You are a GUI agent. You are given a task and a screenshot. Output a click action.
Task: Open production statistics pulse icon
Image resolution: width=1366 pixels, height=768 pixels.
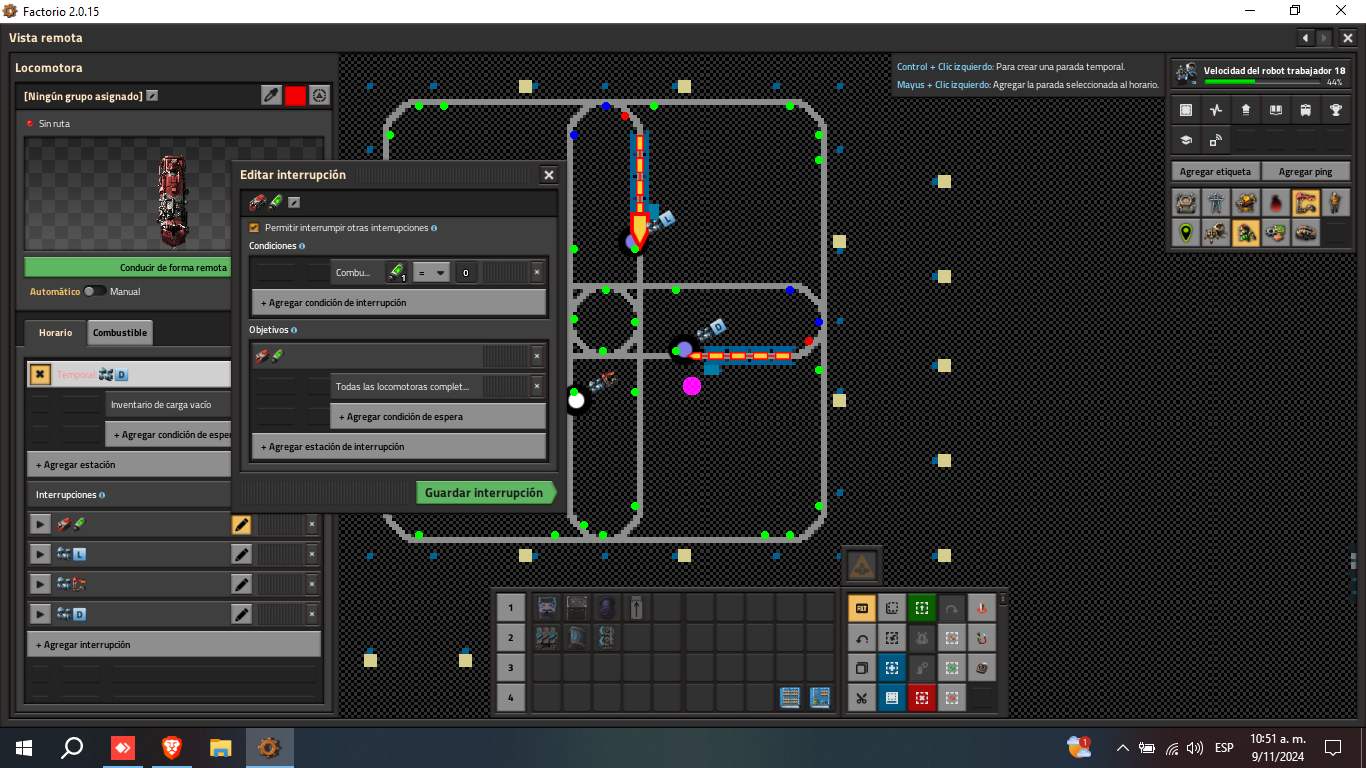(x=1216, y=110)
